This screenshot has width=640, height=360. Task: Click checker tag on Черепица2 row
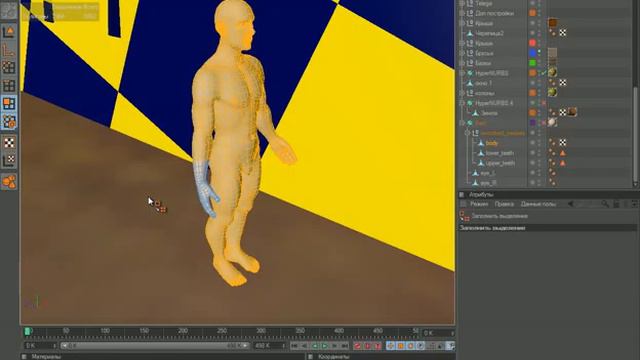pos(563,33)
